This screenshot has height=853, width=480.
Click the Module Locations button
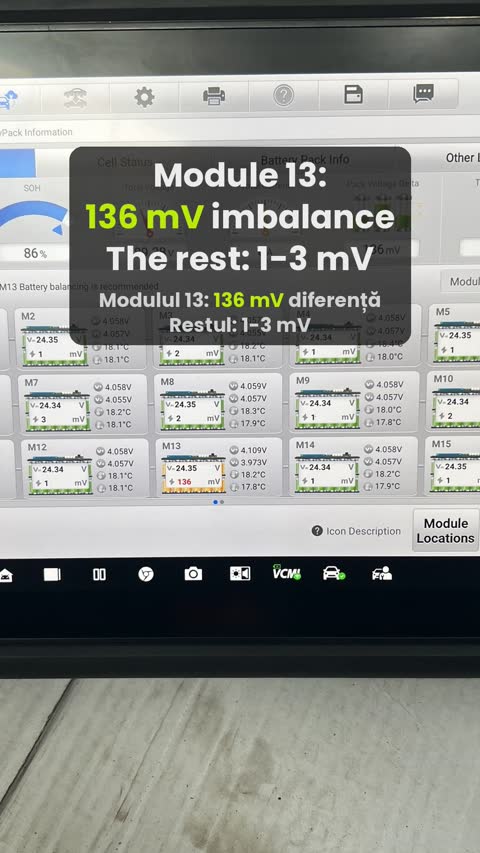pyautogui.click(x=446, y=530)
